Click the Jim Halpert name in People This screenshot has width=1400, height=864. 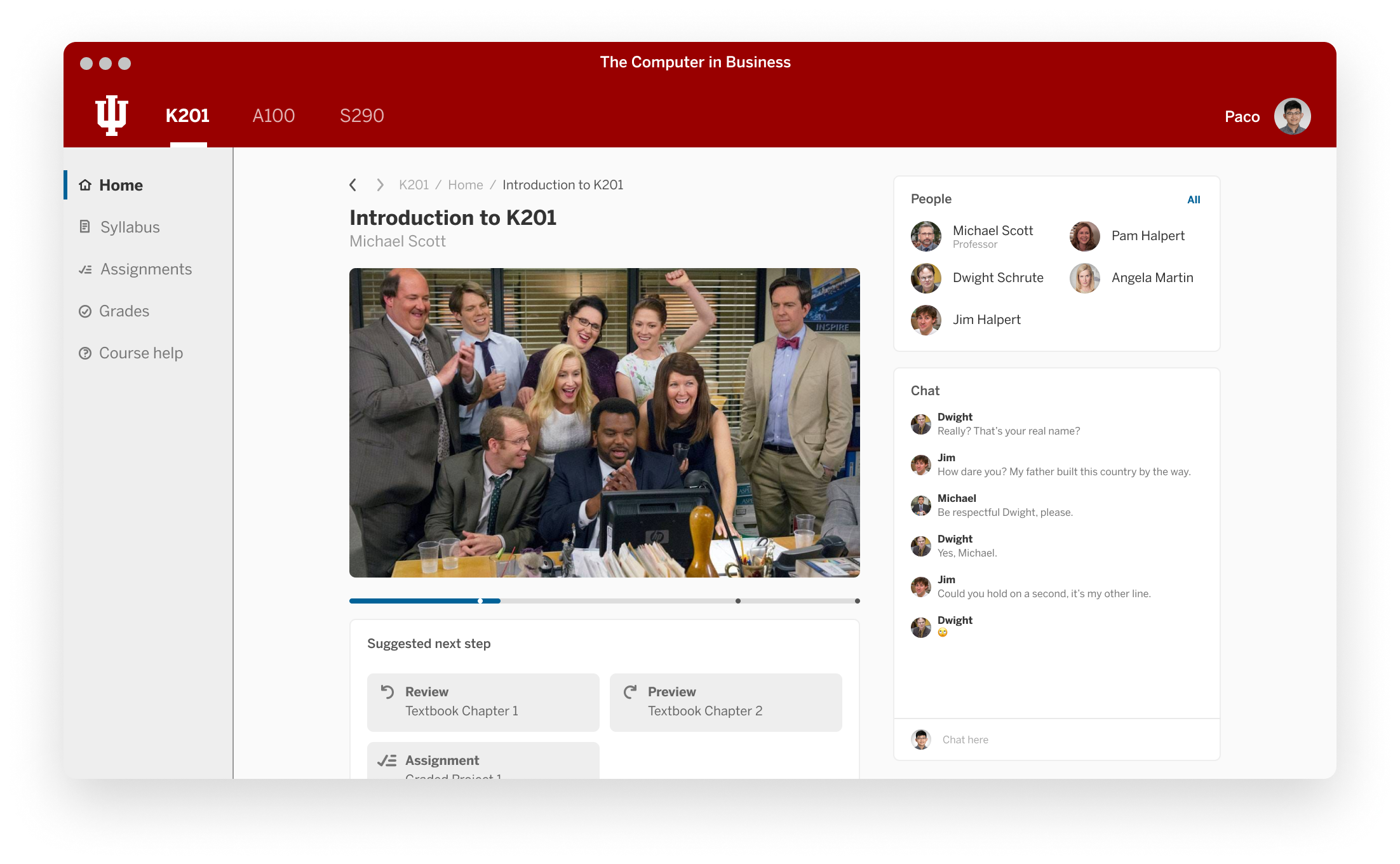tap(986, 320)
